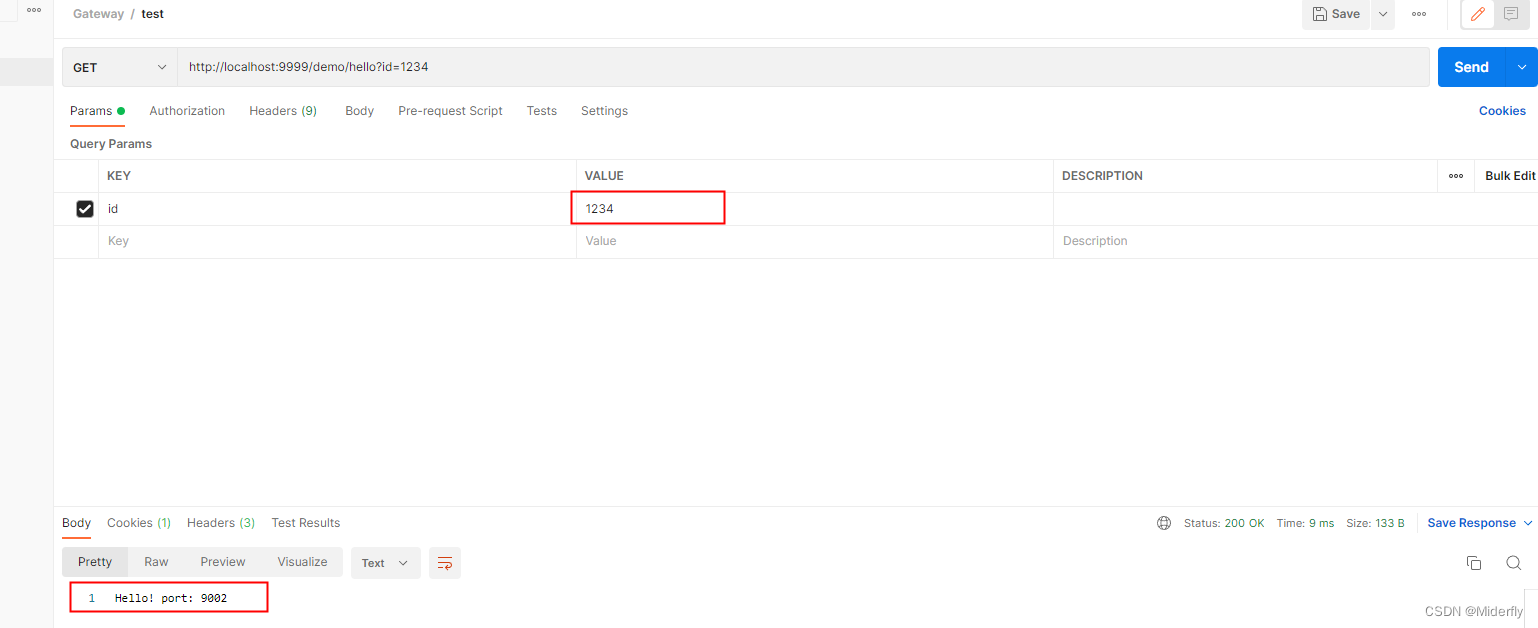This screenshot has height=628, width=1538.
Task: Click the test request name in breadcrumb
Action: click(x=152, y=14)
